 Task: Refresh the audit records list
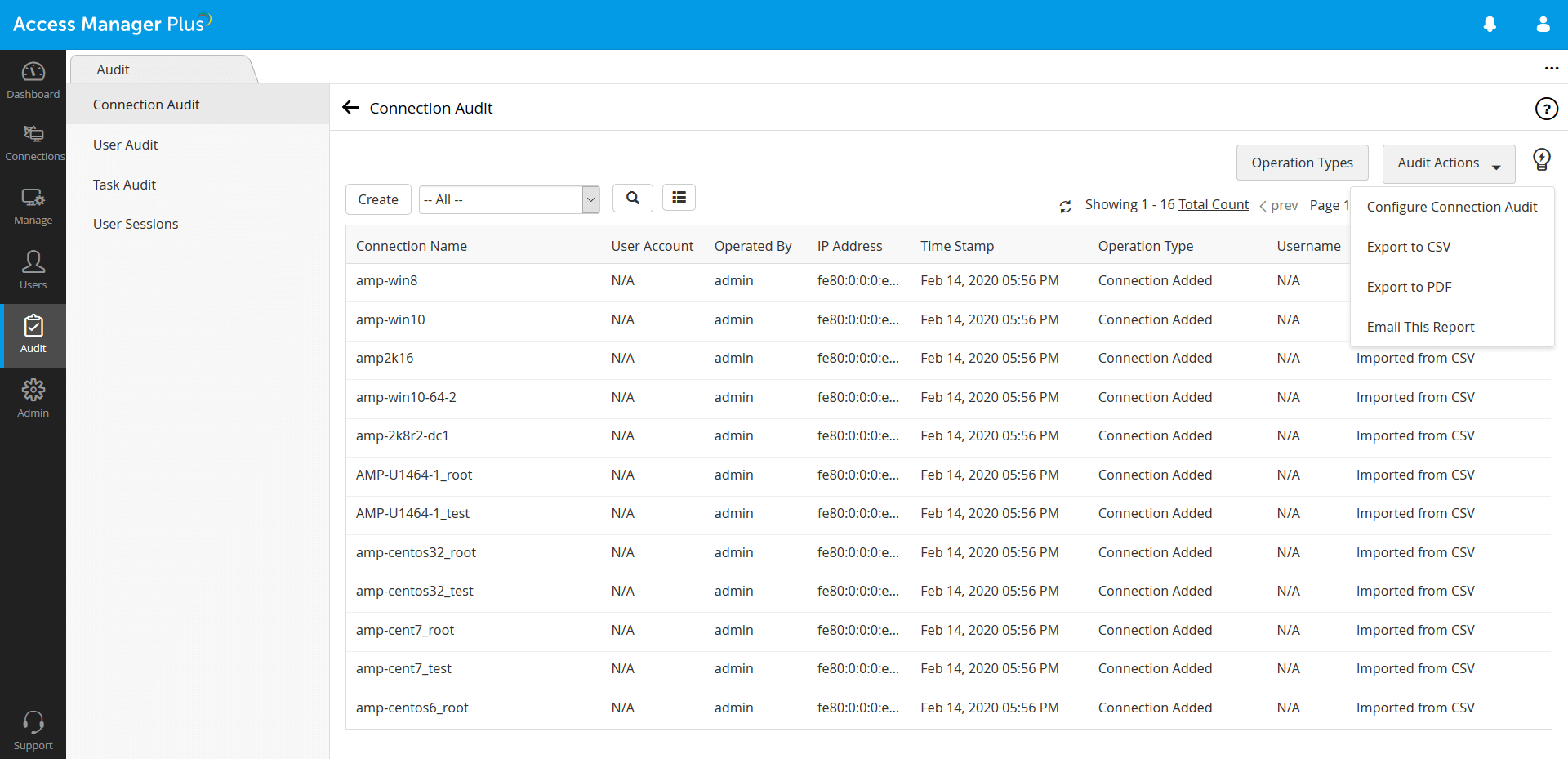pos(1065,206)
